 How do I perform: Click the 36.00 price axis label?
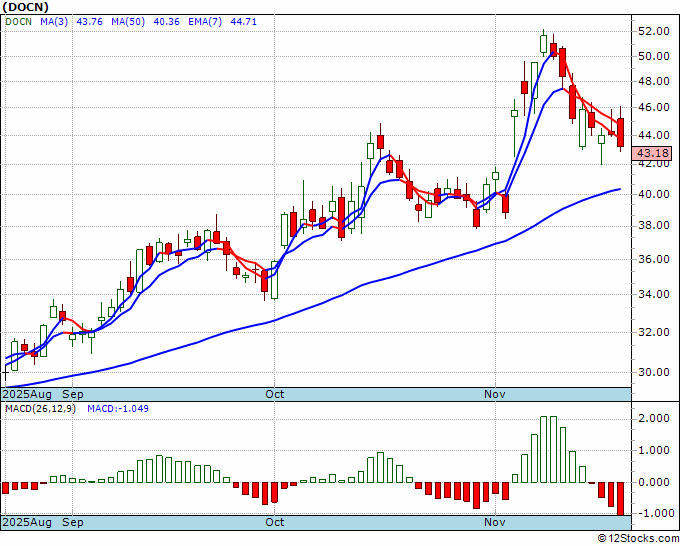654,259
